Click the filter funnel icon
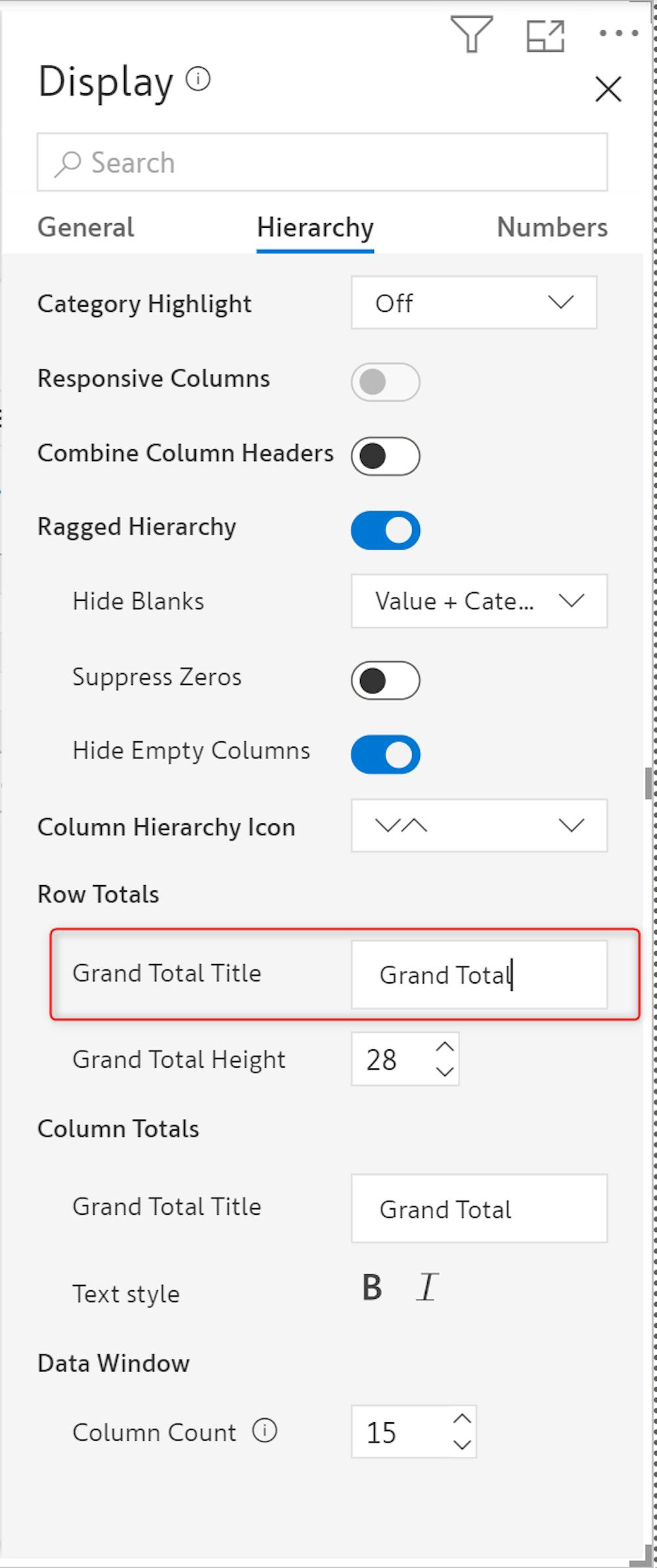 (x=471, y=34)
